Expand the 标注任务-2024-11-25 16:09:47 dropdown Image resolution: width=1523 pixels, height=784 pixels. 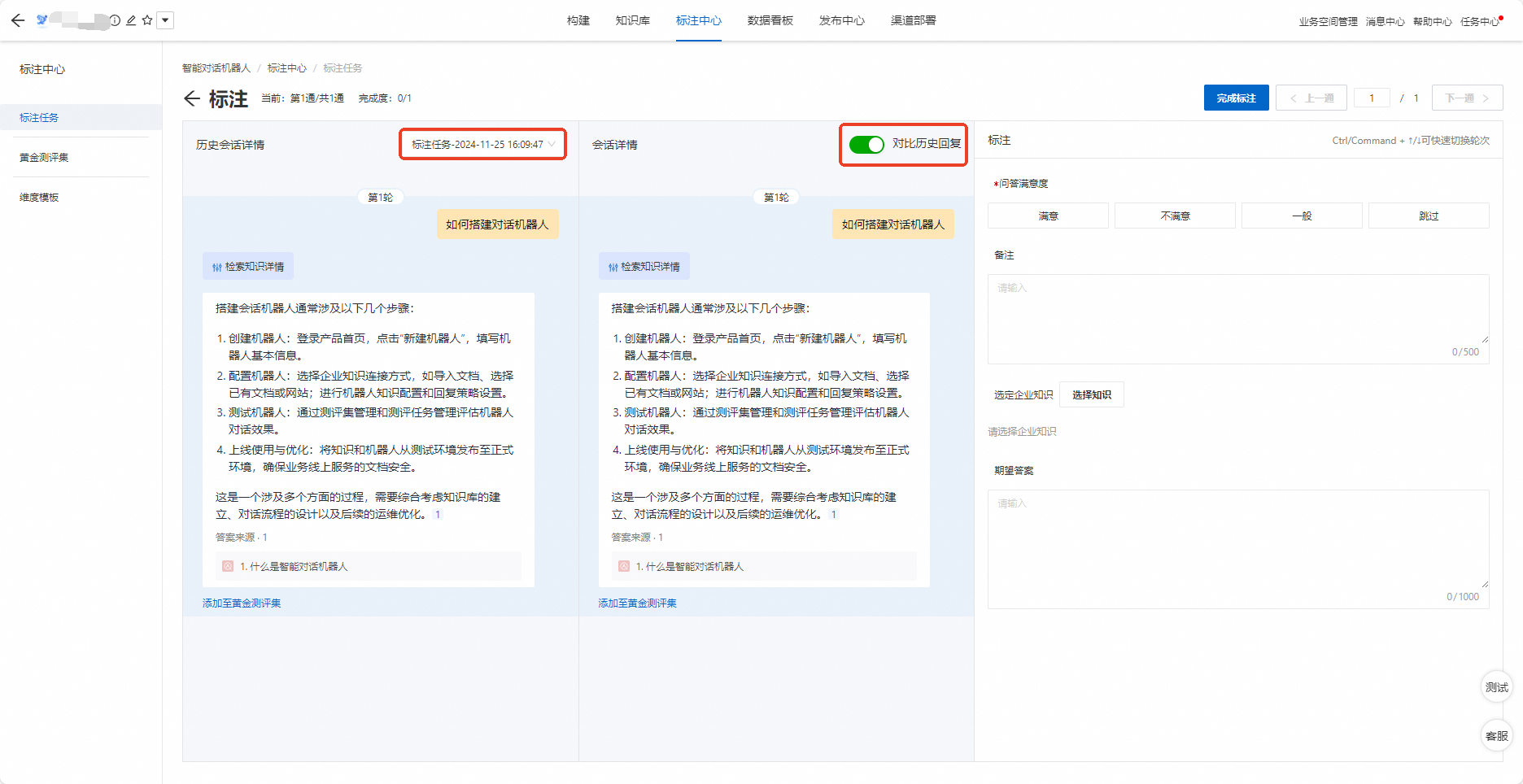pos(482,144)
